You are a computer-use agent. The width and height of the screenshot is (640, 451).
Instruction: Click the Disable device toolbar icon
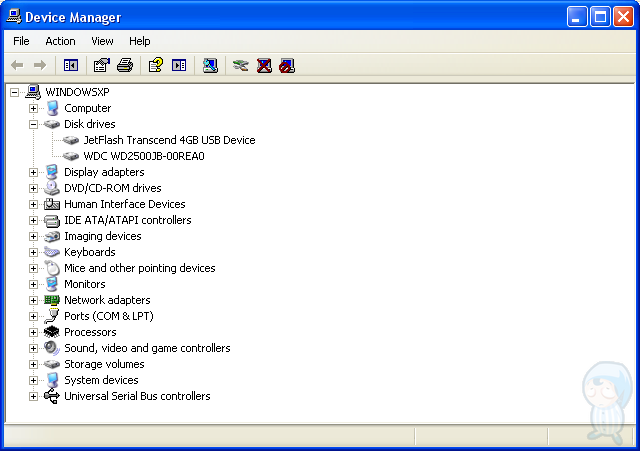pyautogui.click(x=287, y=65)
